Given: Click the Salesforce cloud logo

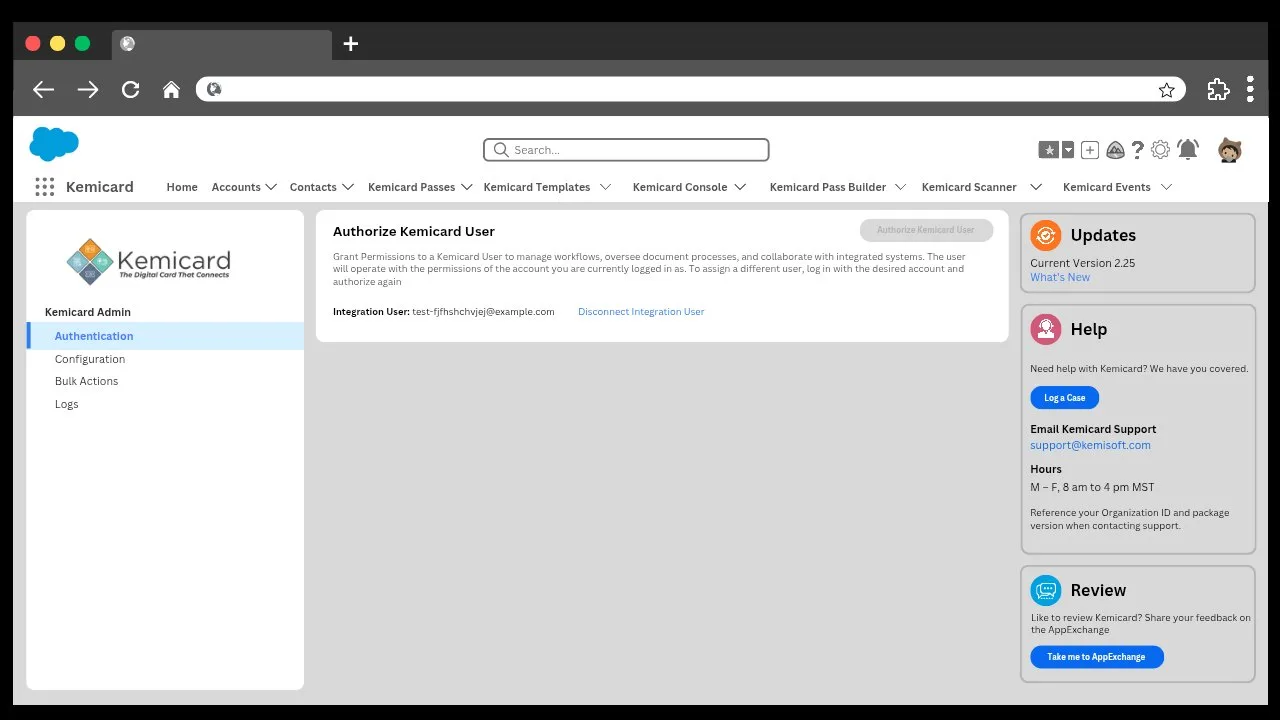Looking at the screenshot, I should coord(54,144).
